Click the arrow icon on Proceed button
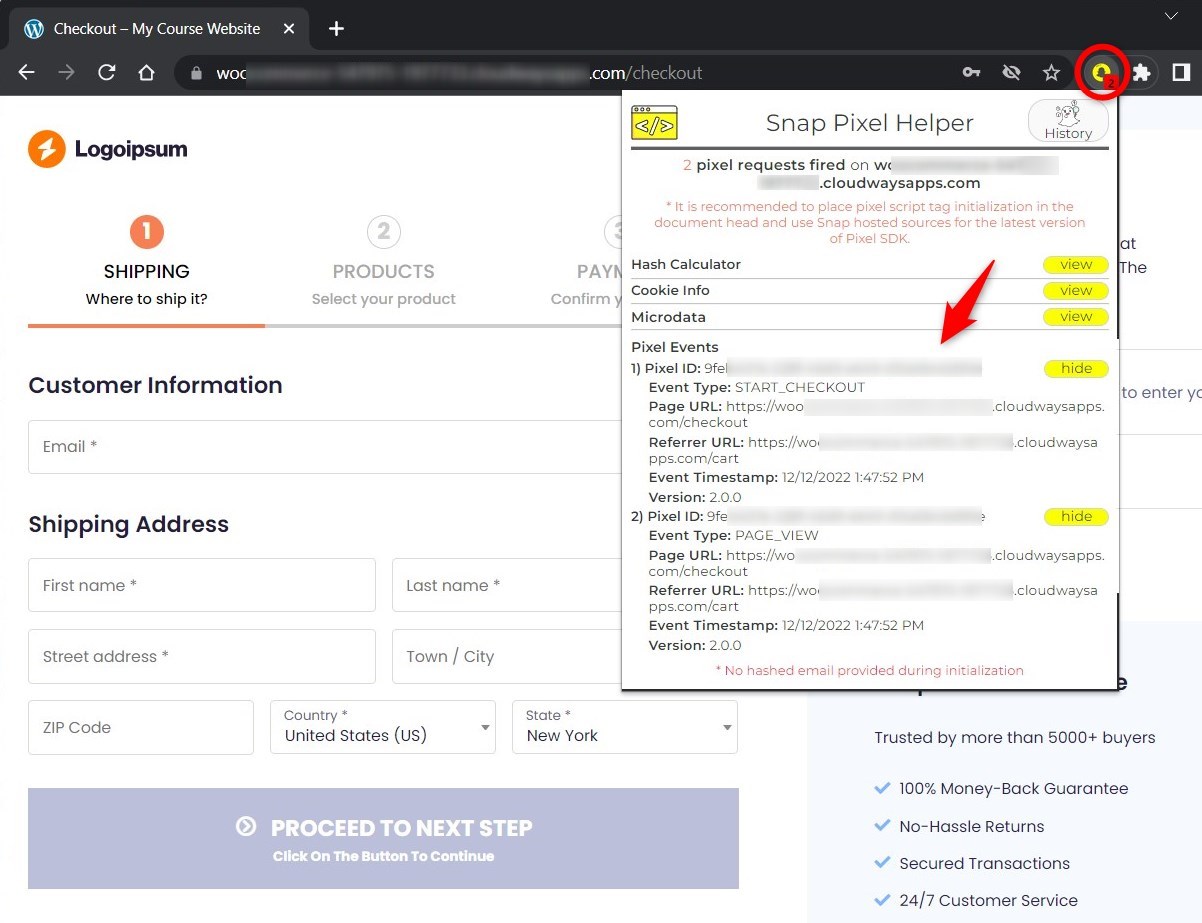This screenshot has height=923, width=1202. 246,826
